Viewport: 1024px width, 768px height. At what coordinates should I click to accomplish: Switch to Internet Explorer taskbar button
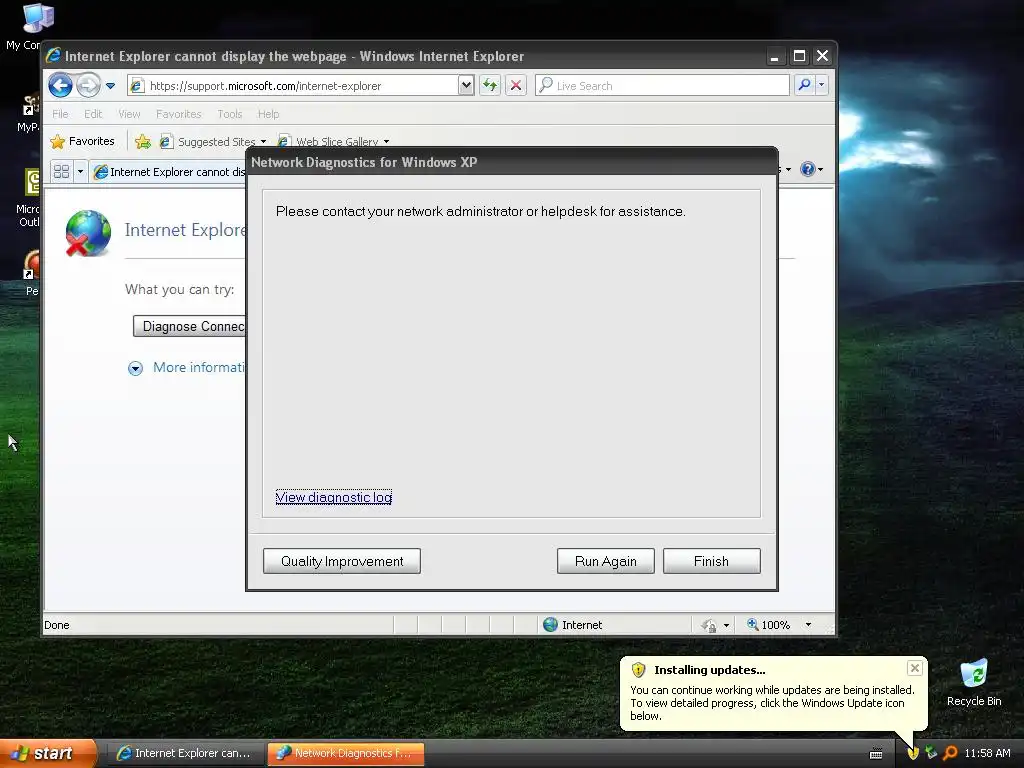point(185,753)
